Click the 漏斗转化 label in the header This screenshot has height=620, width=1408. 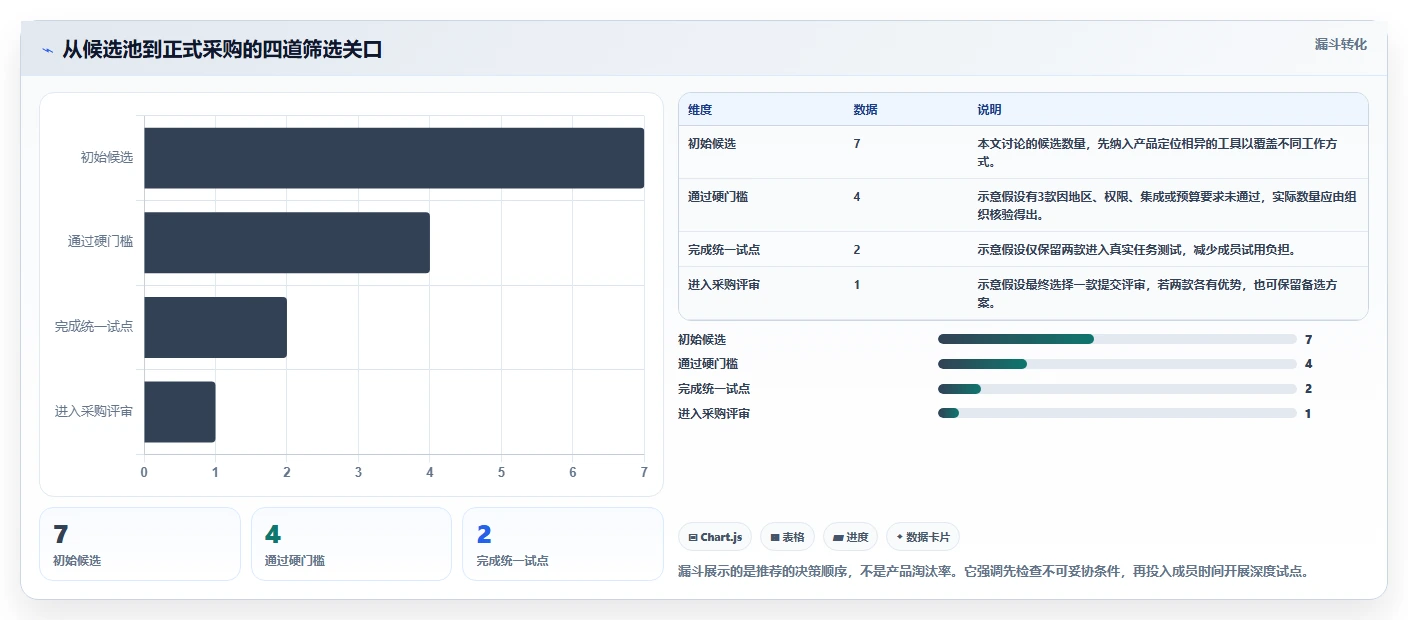1340,44
